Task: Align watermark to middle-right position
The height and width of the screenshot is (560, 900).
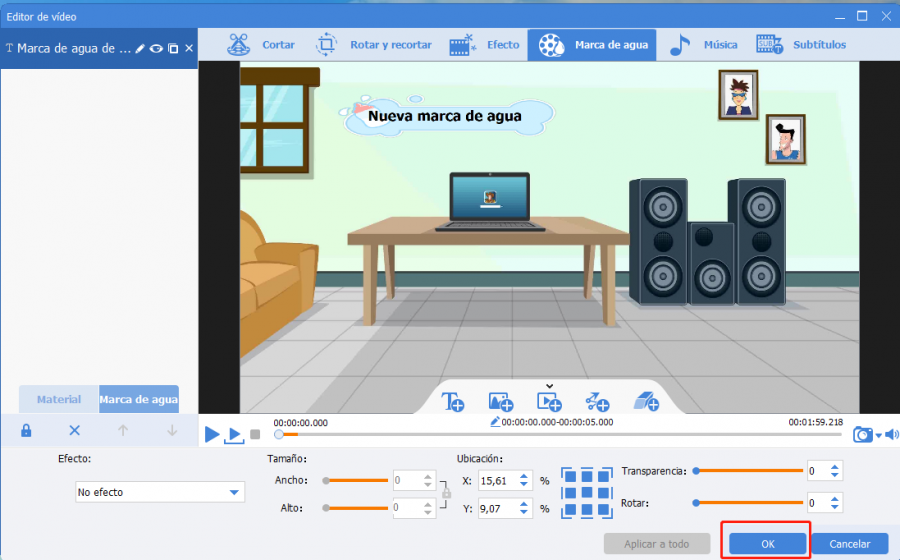Action: click(x=604, y=493)
